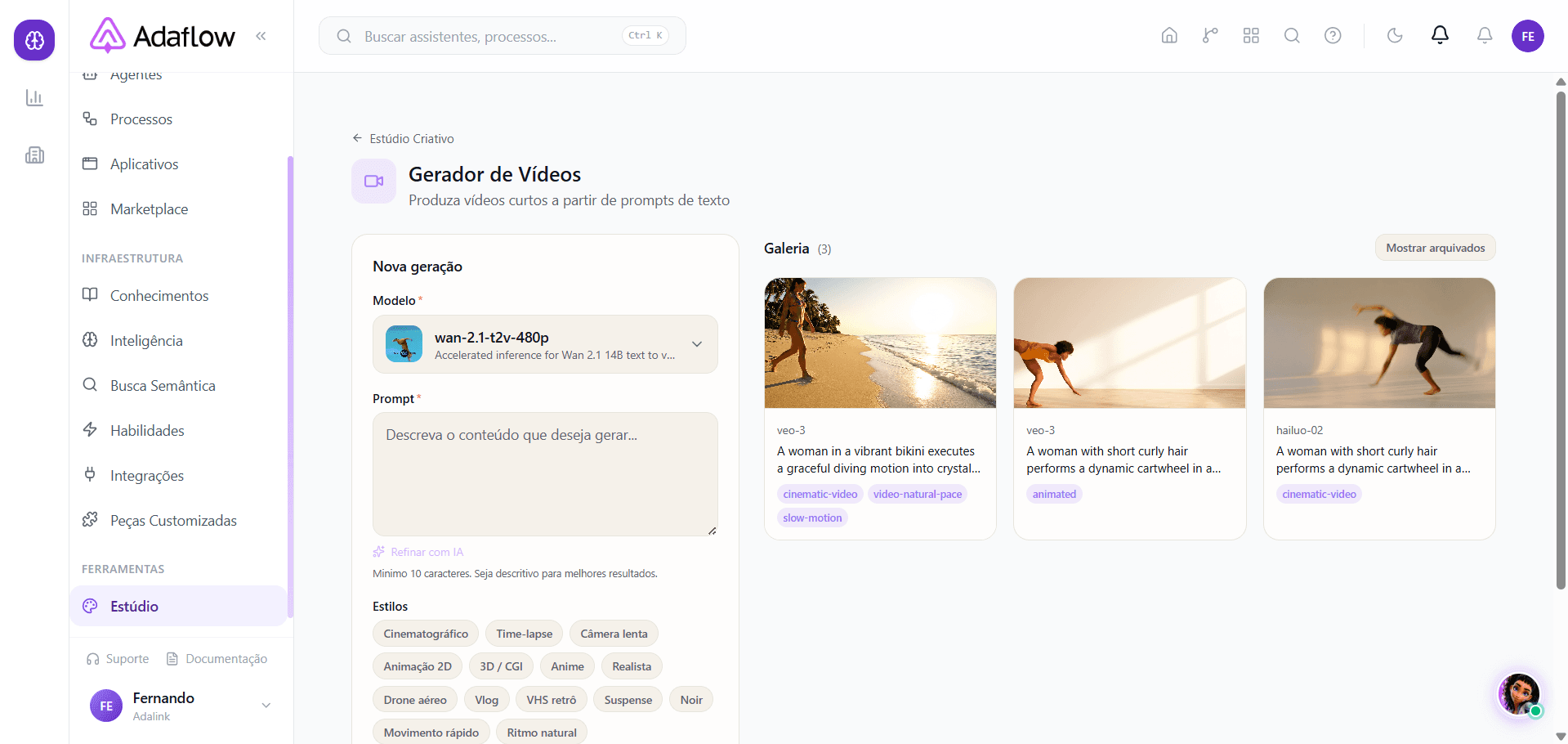
Task: Click the Adaflow logo
Action: [163, 36]
